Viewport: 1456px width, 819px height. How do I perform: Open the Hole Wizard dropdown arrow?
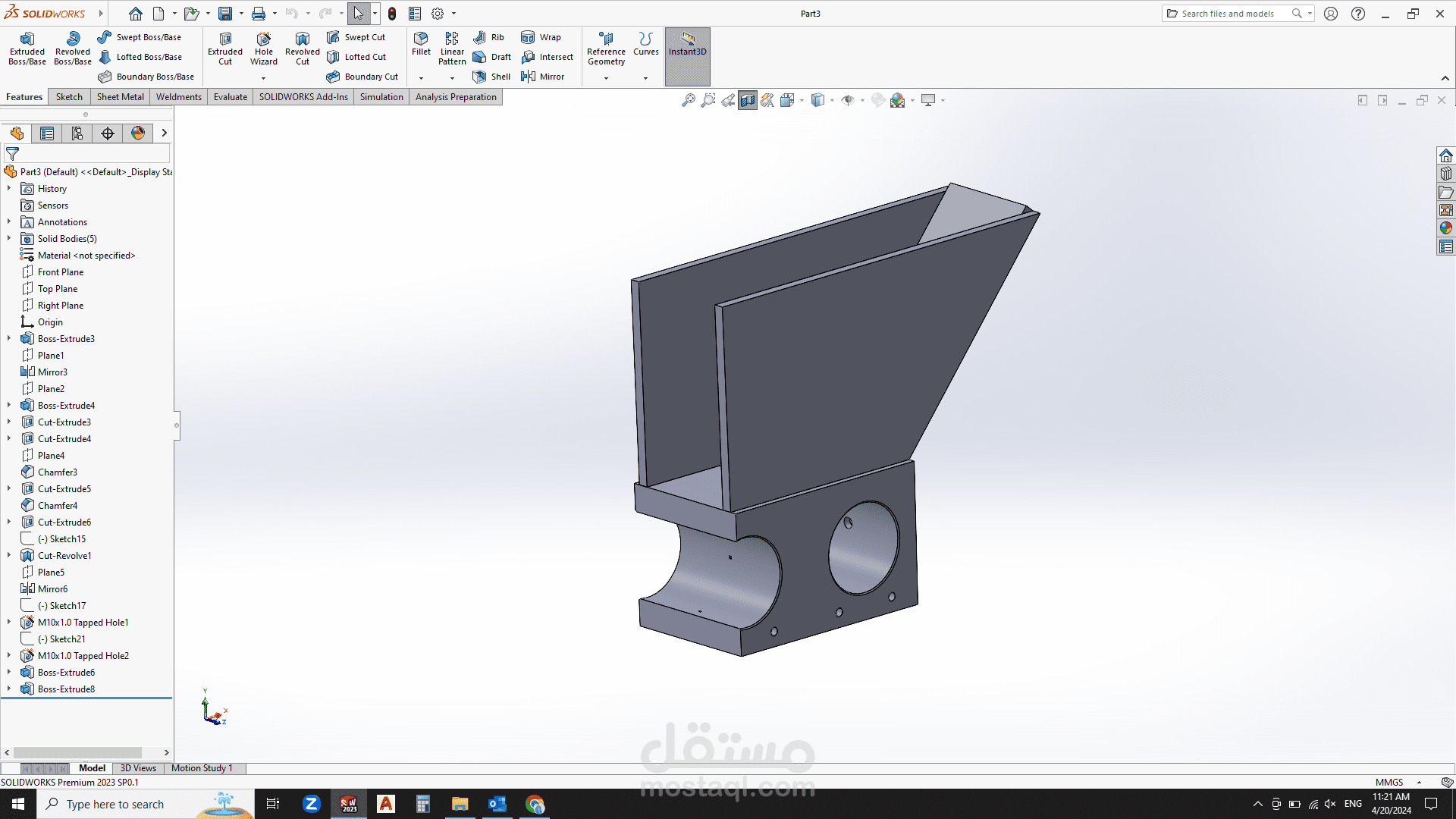pyautogui.click(x=264, y=78)
